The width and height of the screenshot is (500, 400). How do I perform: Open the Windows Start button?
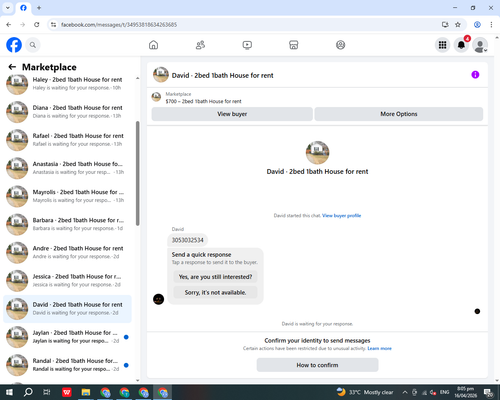pos(9,392)
